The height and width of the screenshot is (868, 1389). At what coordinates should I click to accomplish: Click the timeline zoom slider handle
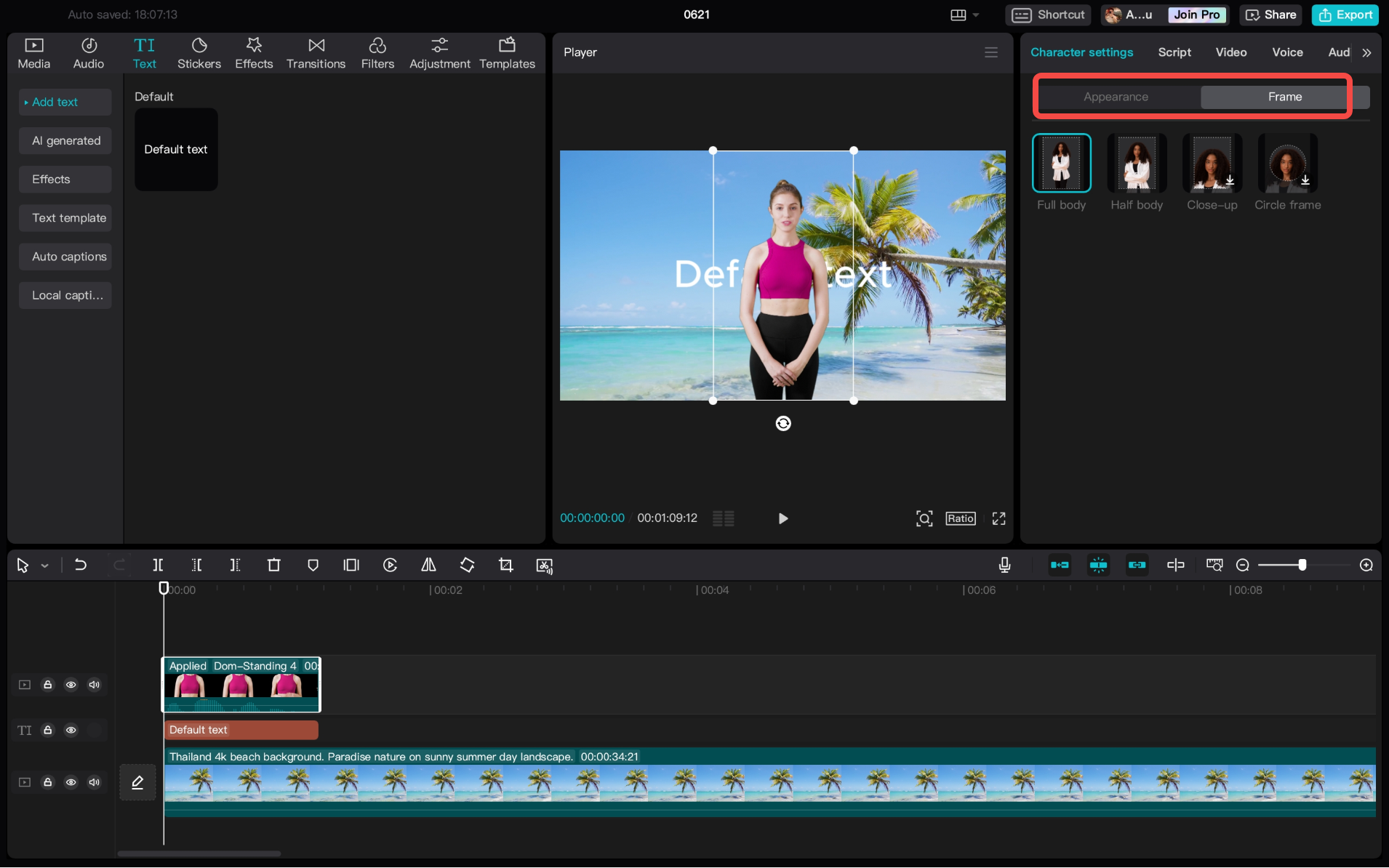coord(1302,565)
